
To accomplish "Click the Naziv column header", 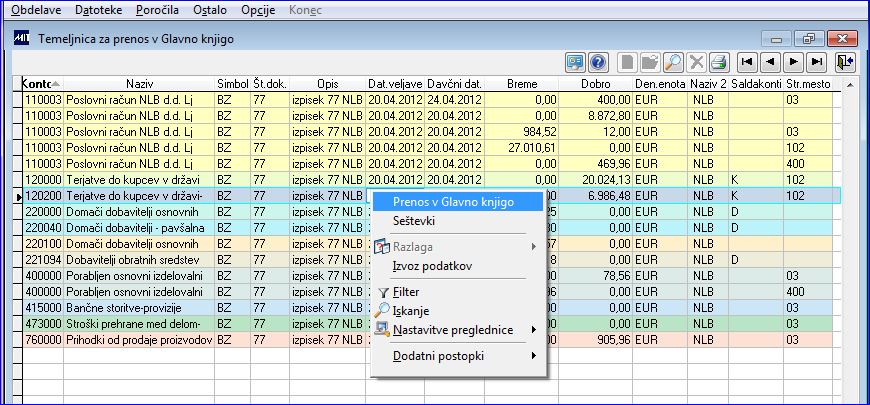I will pyautogui.click(x=139, y=84).
